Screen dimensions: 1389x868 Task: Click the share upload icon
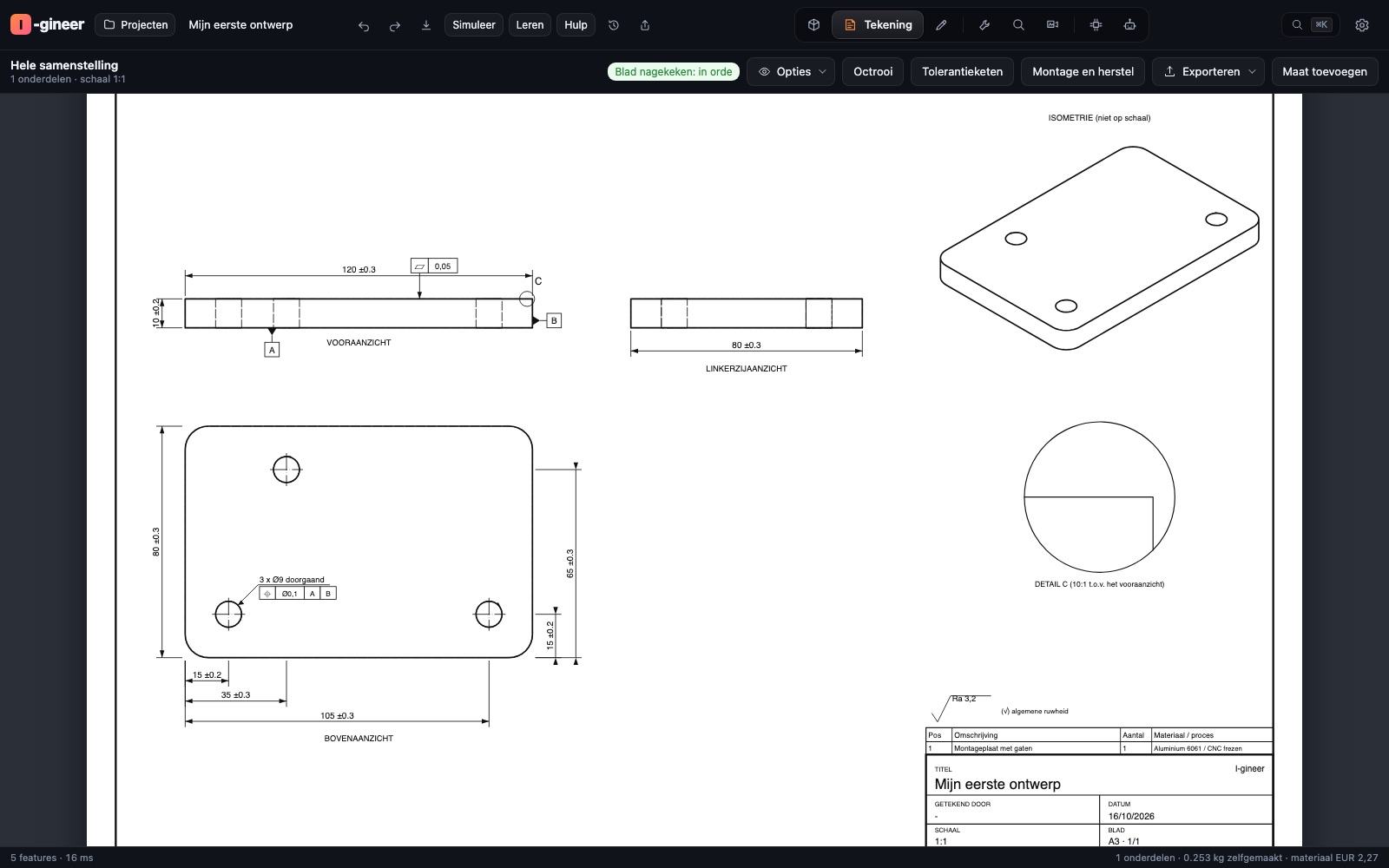point(645,25)
